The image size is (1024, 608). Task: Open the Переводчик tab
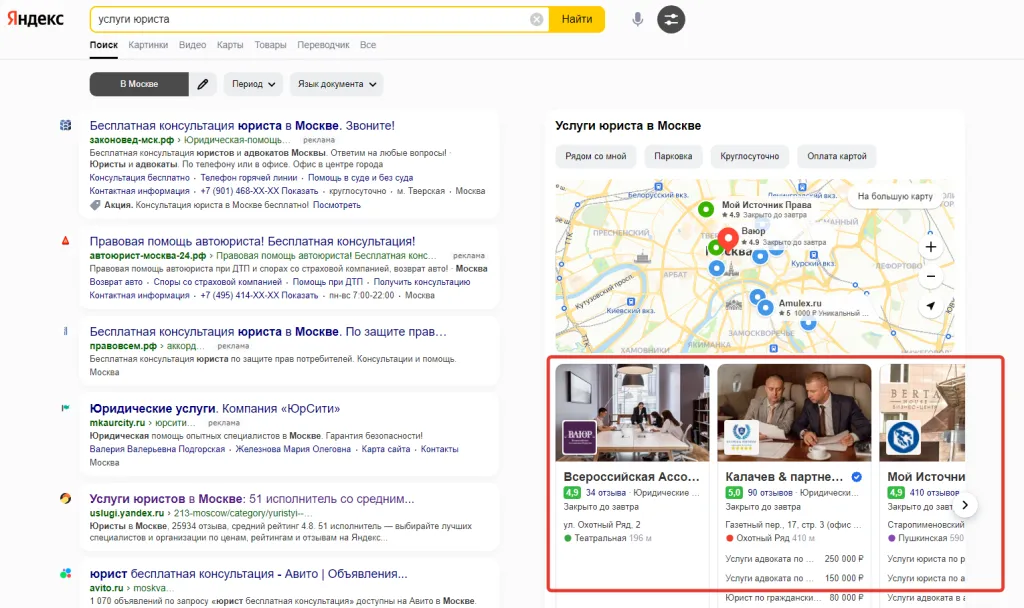[323, 45]
